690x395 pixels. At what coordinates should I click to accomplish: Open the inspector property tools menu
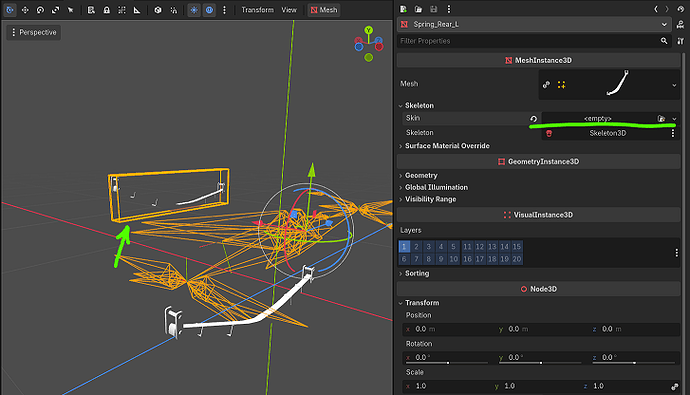tap(681, 41)
